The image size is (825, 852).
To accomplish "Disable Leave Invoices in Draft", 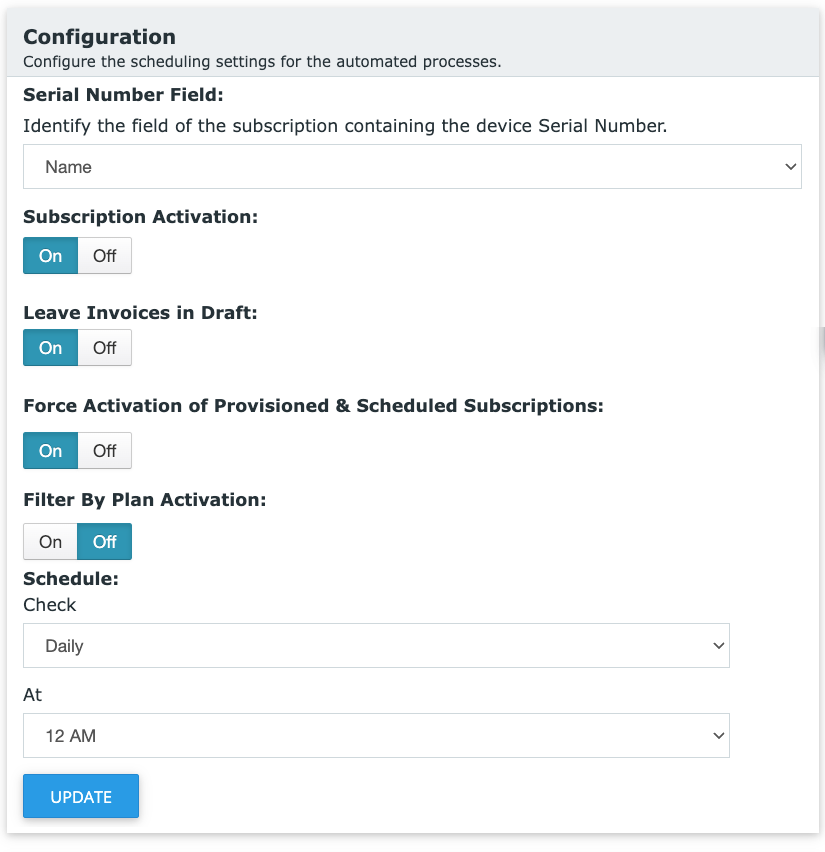I will coord(105,347).
